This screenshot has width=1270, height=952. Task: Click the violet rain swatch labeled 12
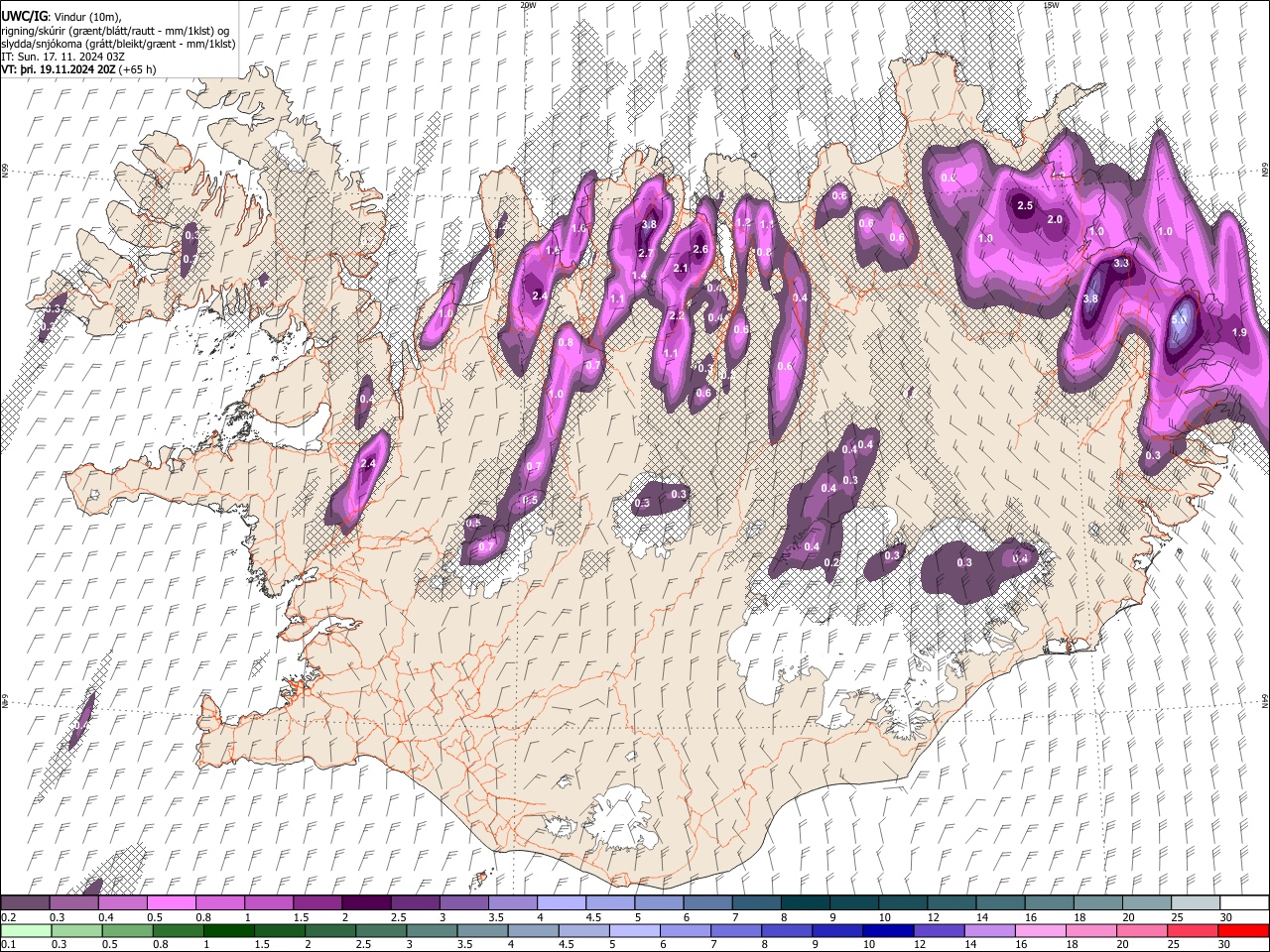click(938, 930)
